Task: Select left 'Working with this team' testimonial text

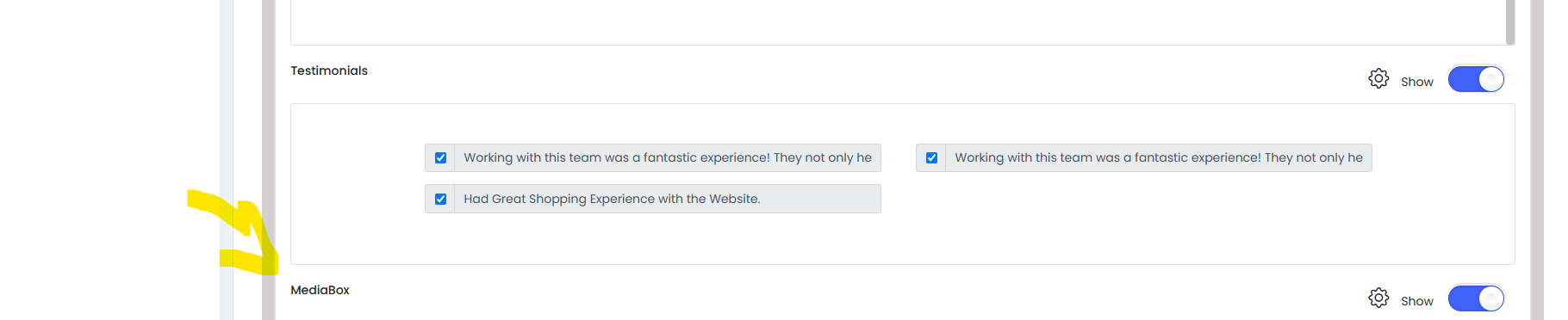Action: coord(668,157)
